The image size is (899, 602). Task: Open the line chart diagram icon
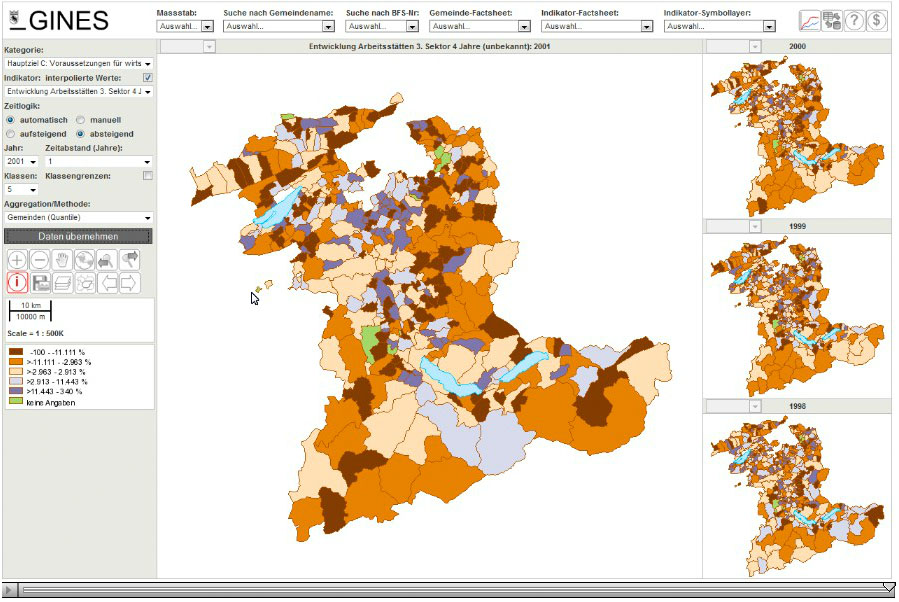pyautogui.click(x=810, y=21)
